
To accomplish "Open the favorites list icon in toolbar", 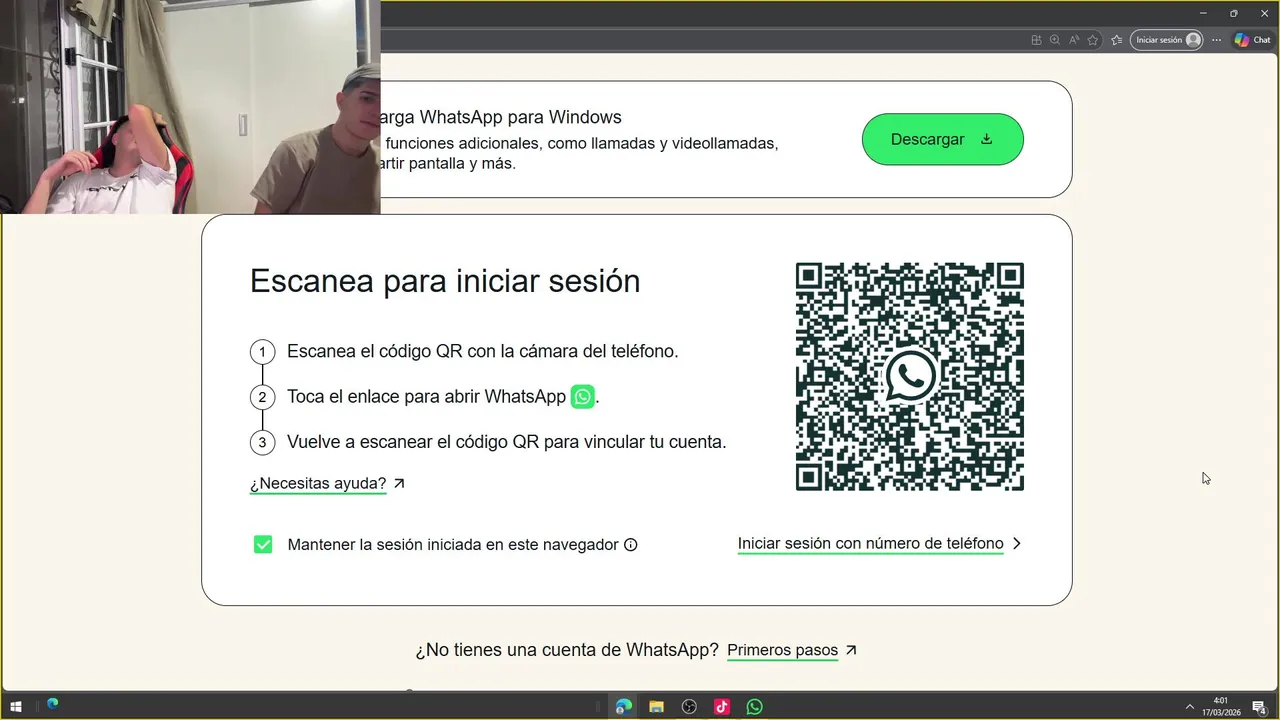I will click(1116, 40).
